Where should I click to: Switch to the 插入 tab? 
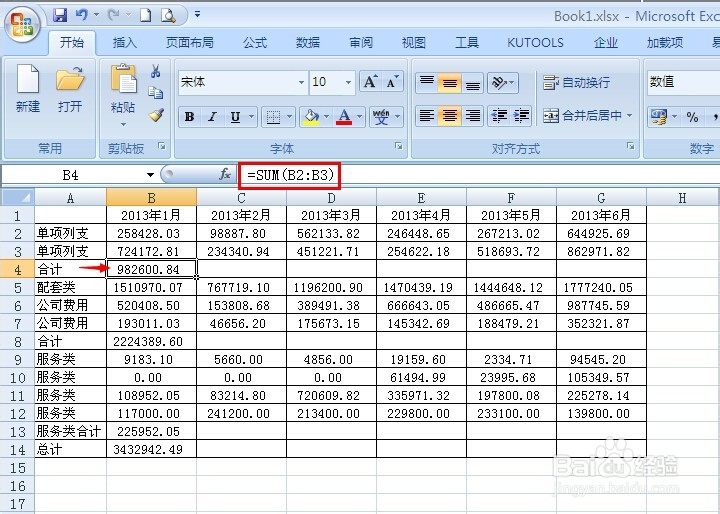[x=124, y=43]
